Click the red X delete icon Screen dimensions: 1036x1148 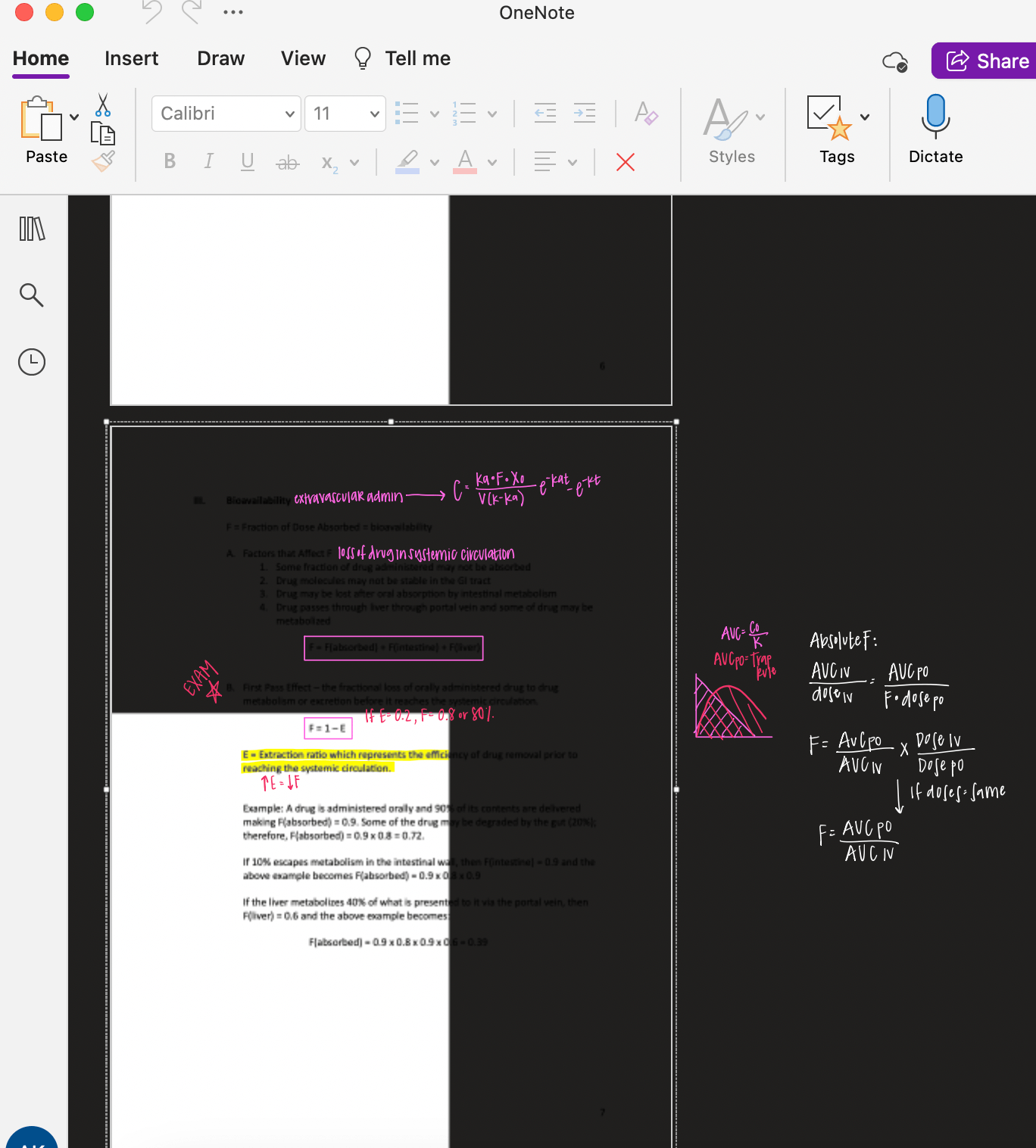pos(626,162)
